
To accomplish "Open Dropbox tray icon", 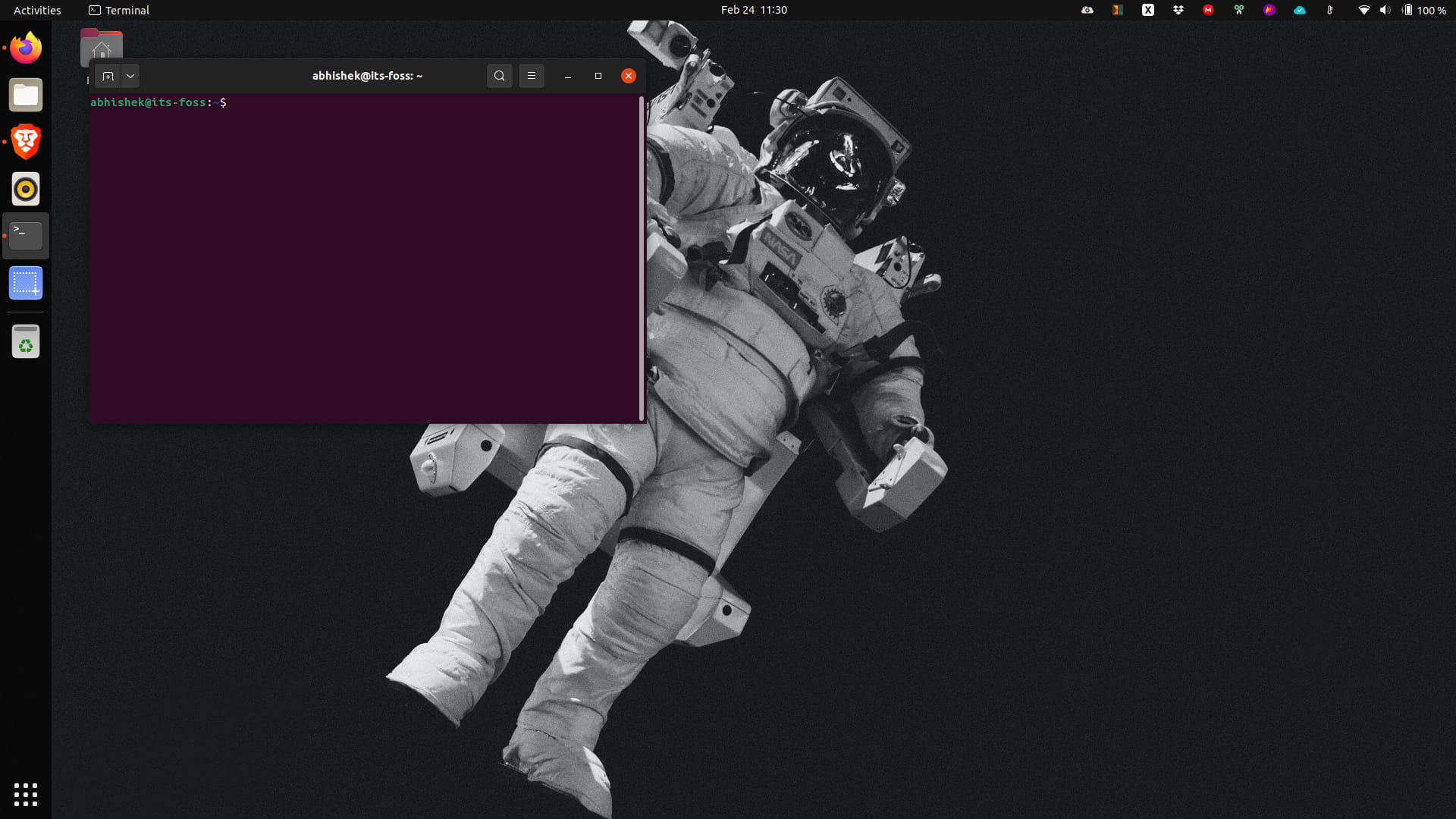I will (1178, 10).
